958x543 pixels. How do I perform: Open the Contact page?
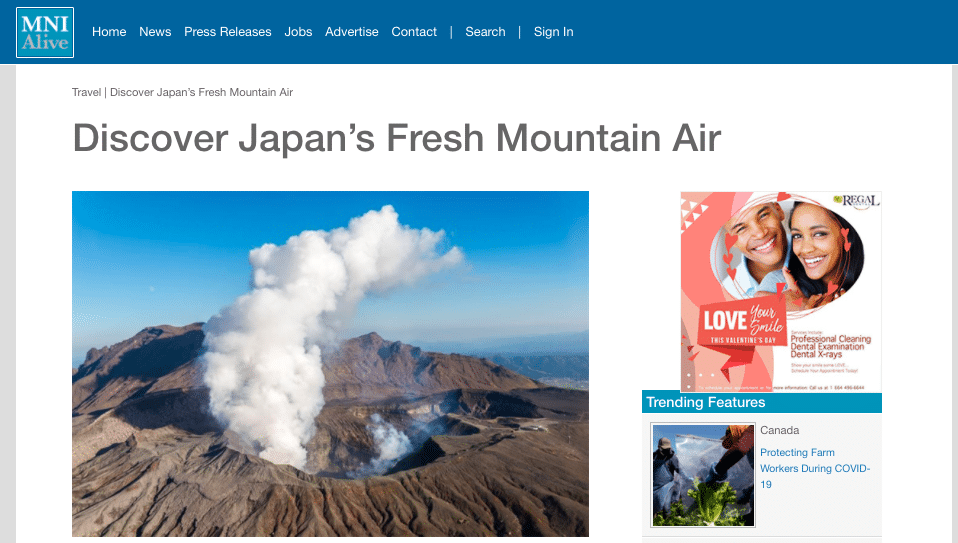[x=414, y=32]
